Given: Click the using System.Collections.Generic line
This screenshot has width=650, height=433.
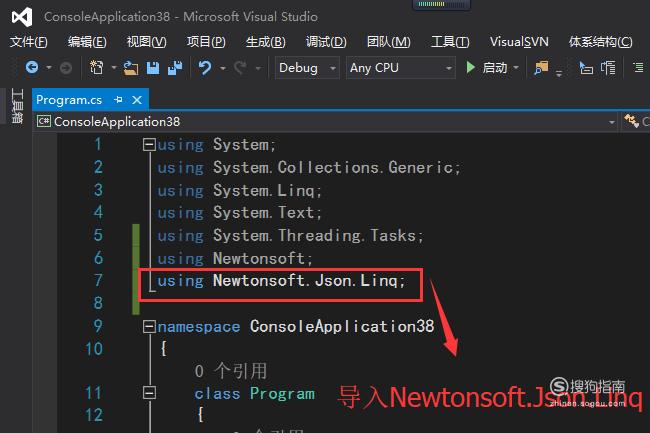Looking at the screenshot, I should point(309,168).
